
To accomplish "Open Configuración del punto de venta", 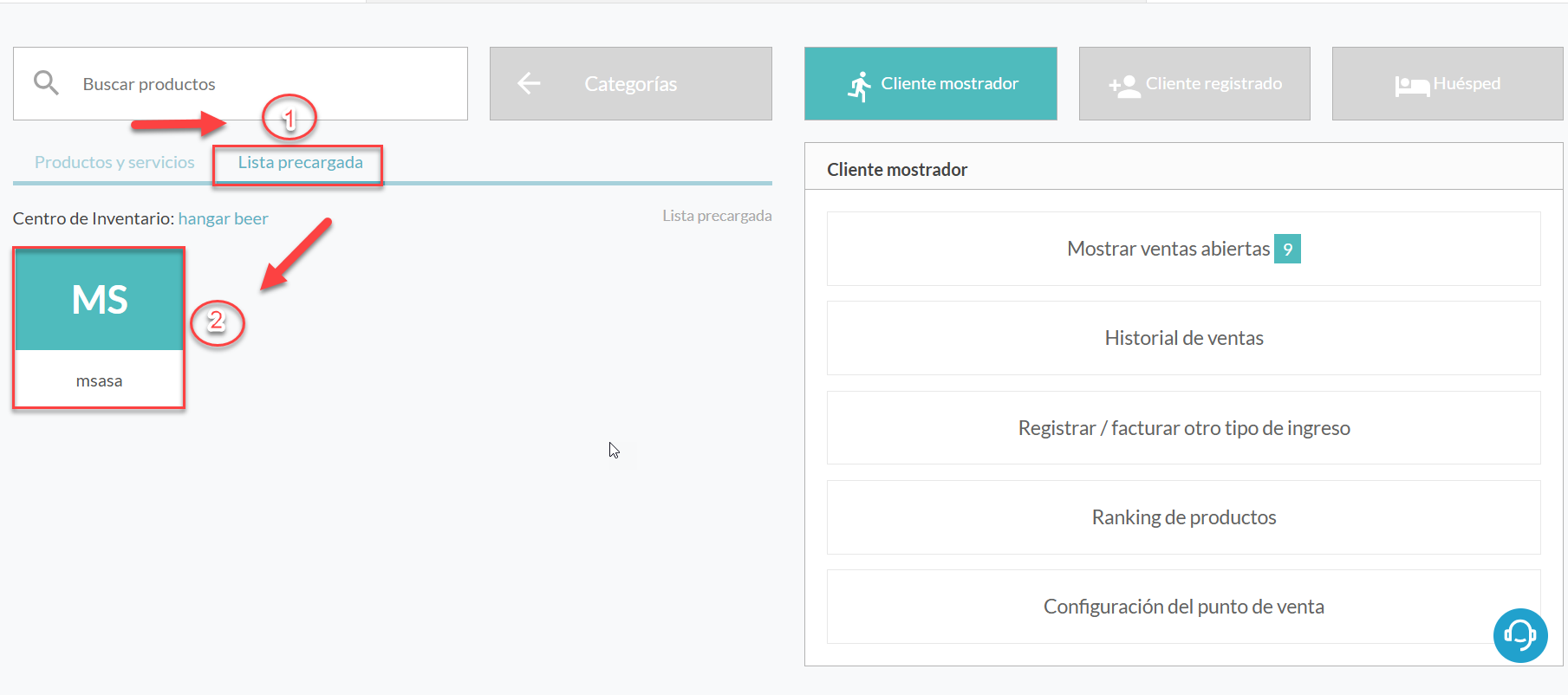I will pos(1183,607).
